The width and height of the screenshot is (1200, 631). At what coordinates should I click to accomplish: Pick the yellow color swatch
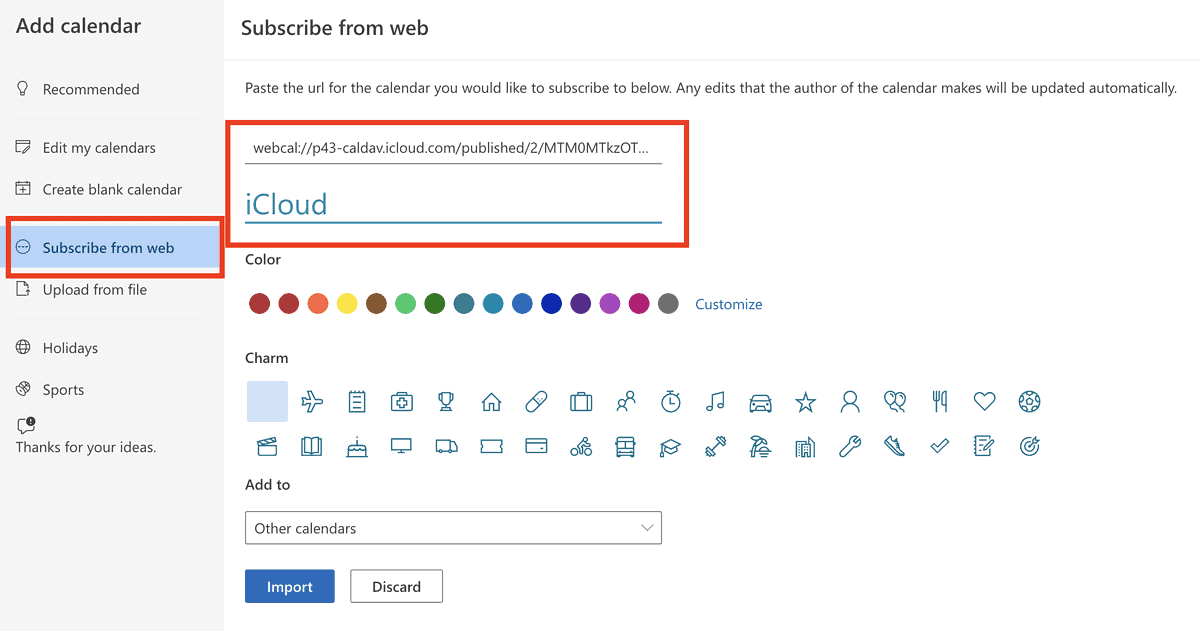347,304
